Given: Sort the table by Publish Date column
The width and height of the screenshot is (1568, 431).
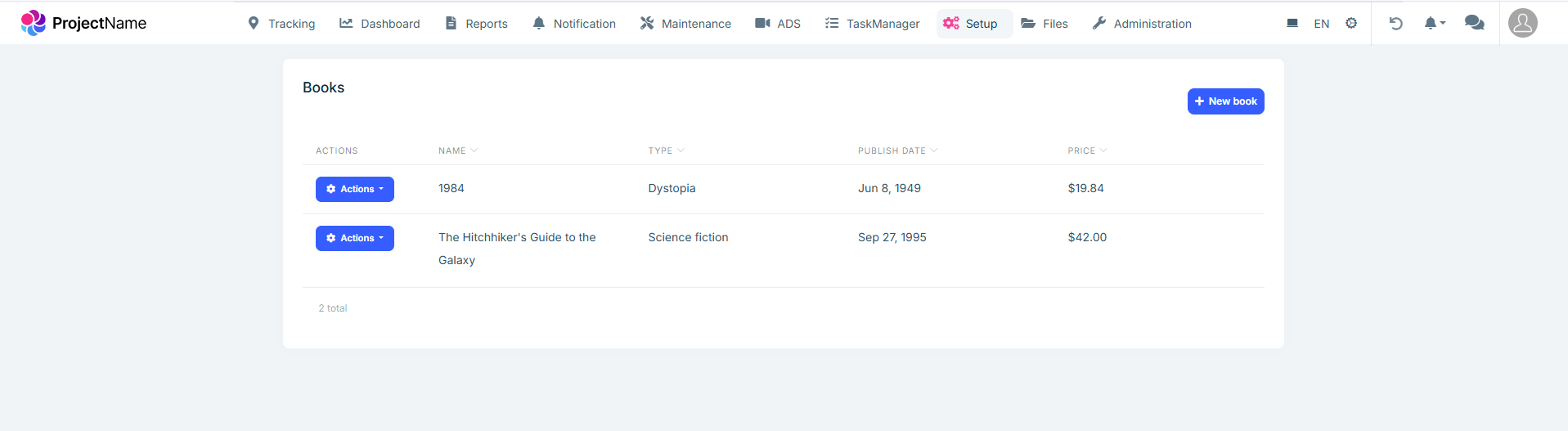Looking at the screenshot, I should pos(896,150).
